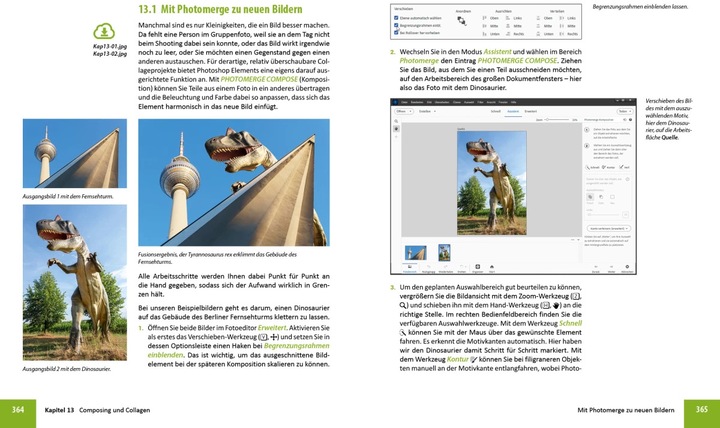Click the green 'PHOTOMERGE COMPOSE' text on left page

pos(259,79)
